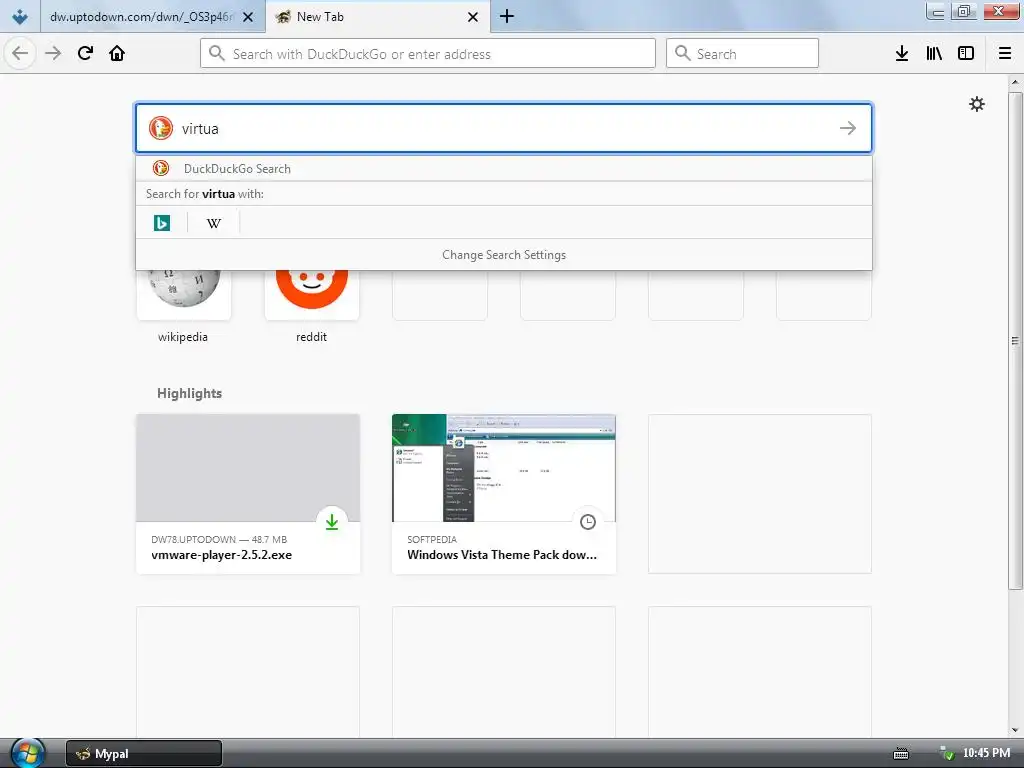Open the reddit top site tile

312,306
